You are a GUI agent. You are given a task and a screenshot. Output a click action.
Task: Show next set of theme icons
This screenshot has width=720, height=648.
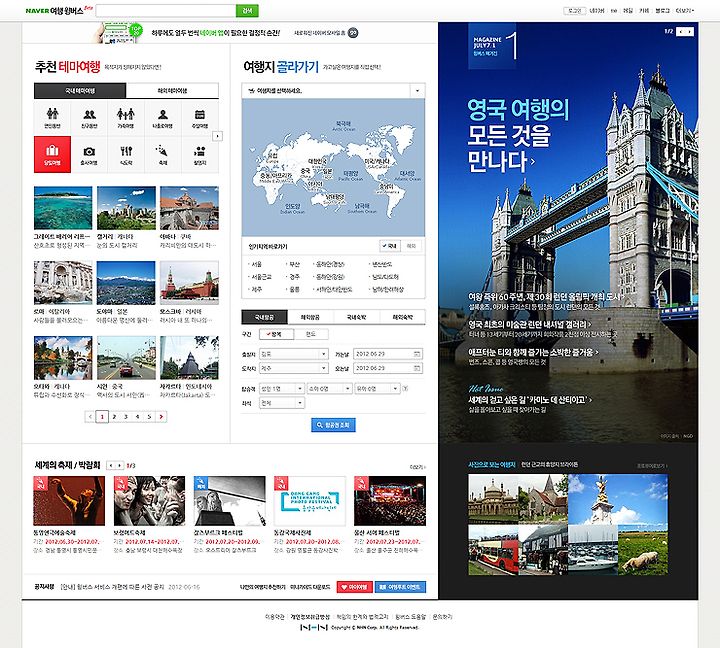tap(218, 136)
